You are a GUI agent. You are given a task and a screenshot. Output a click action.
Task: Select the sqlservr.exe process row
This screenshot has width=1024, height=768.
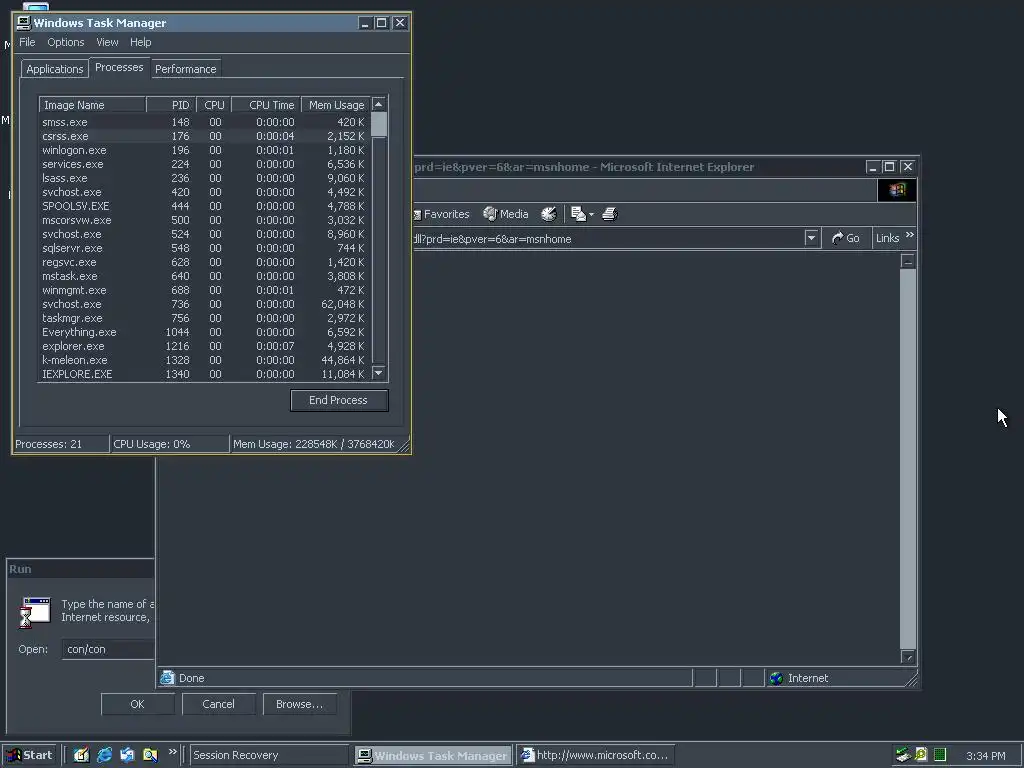(204, 248)
